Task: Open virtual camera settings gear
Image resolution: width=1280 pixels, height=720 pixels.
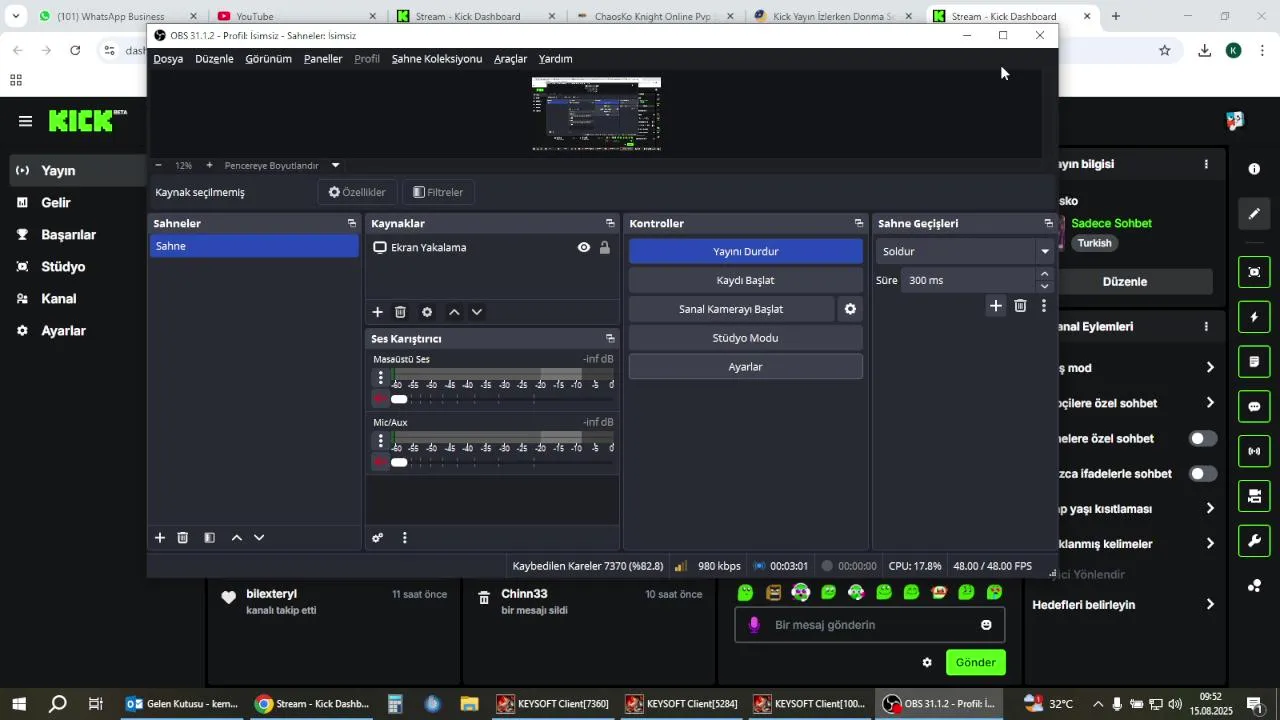Action: click(850, 309)
